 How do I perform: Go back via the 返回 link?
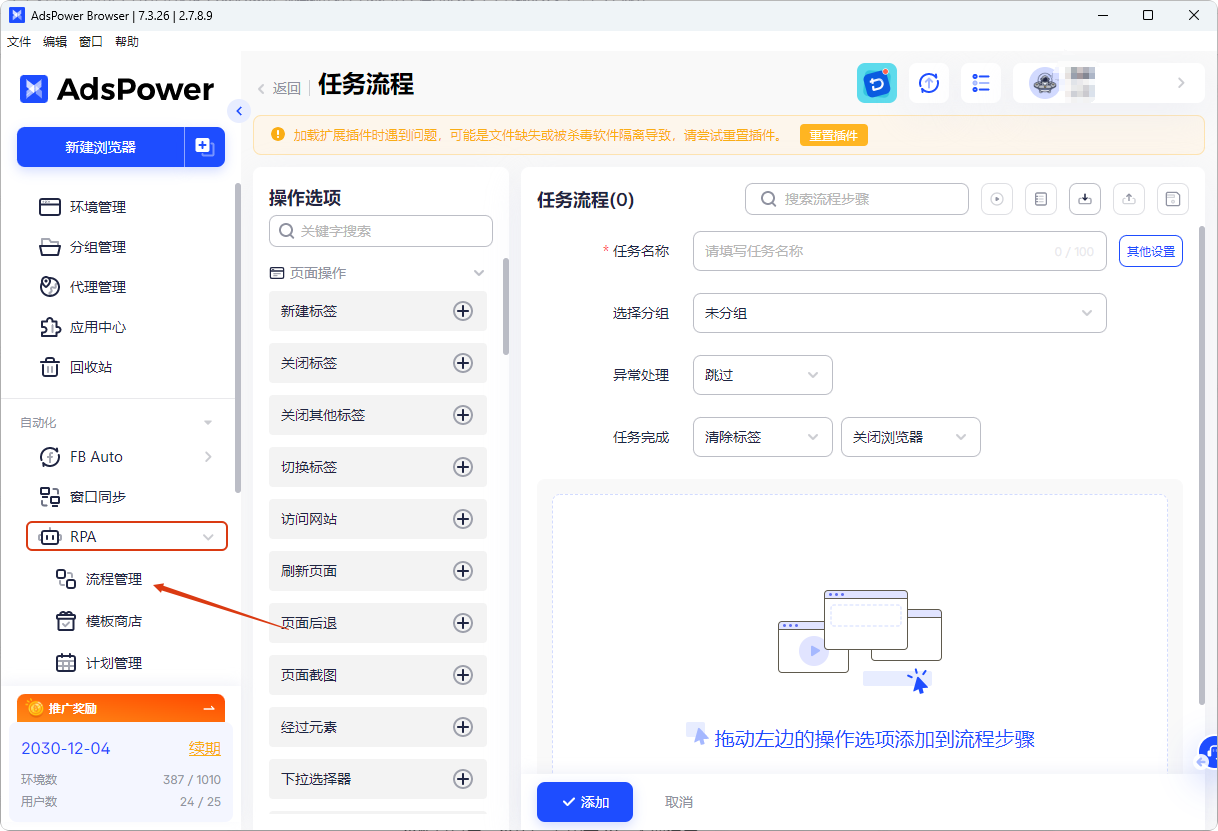tap(279, 88)
